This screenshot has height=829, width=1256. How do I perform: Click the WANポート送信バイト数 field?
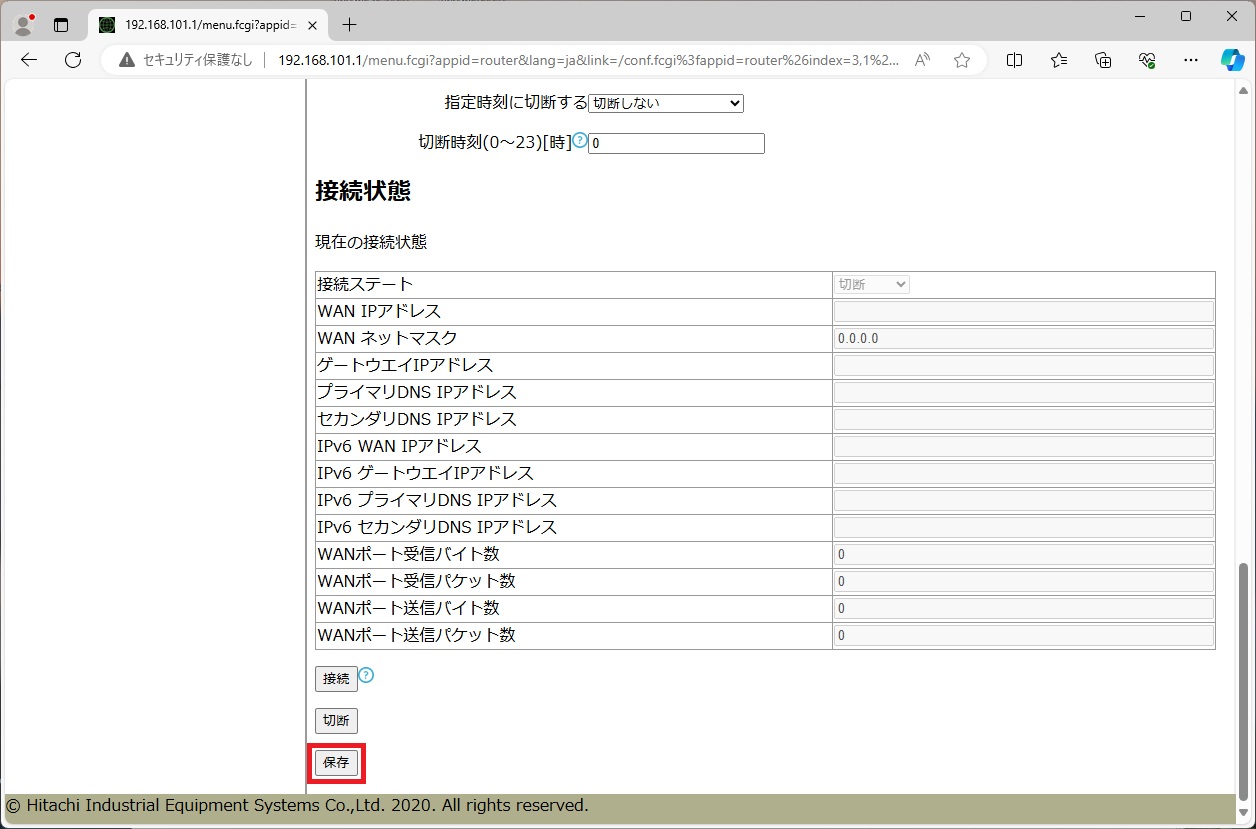(x=1024, y=609)
